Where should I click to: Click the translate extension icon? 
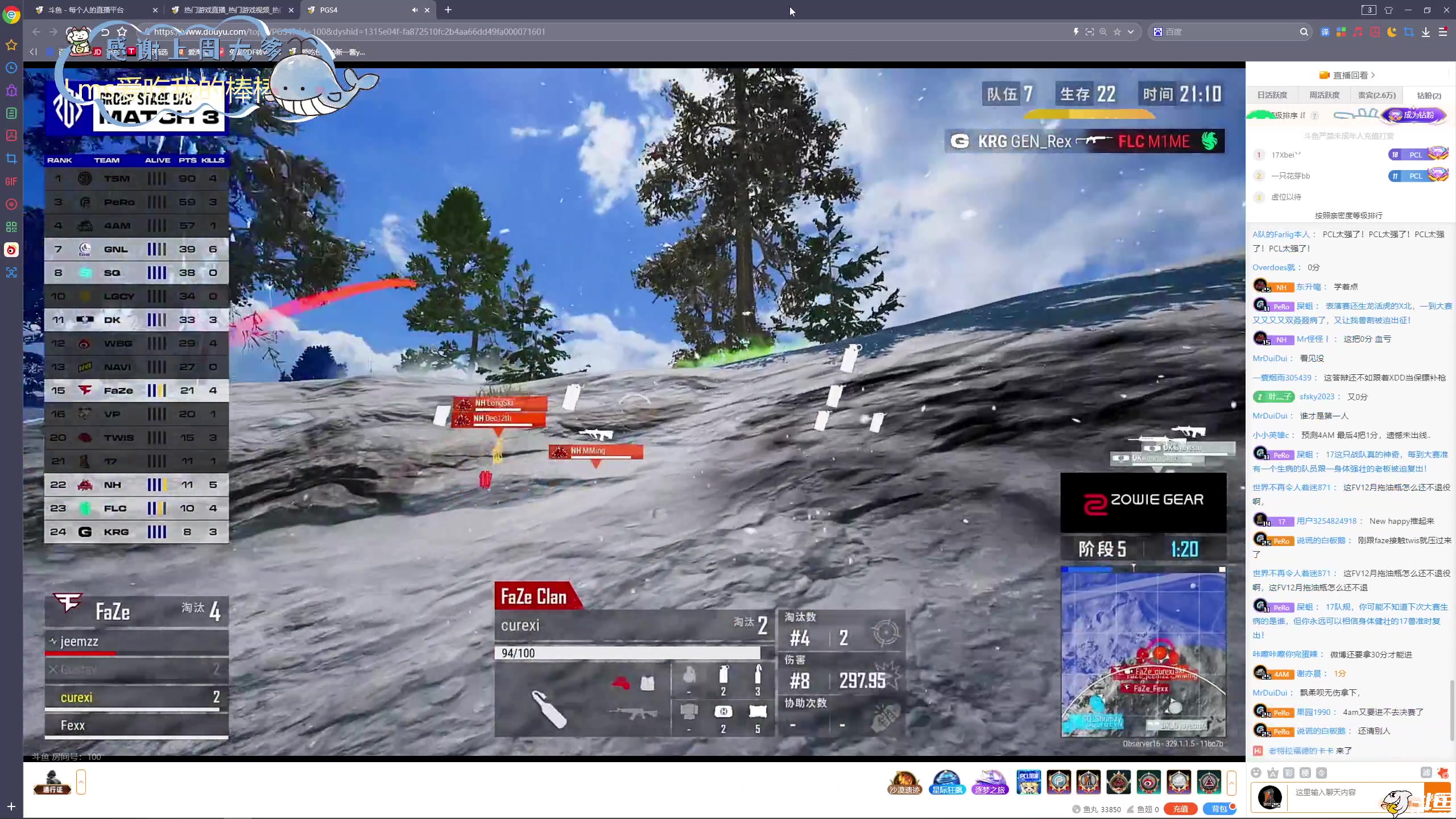tap(1325, 32)
